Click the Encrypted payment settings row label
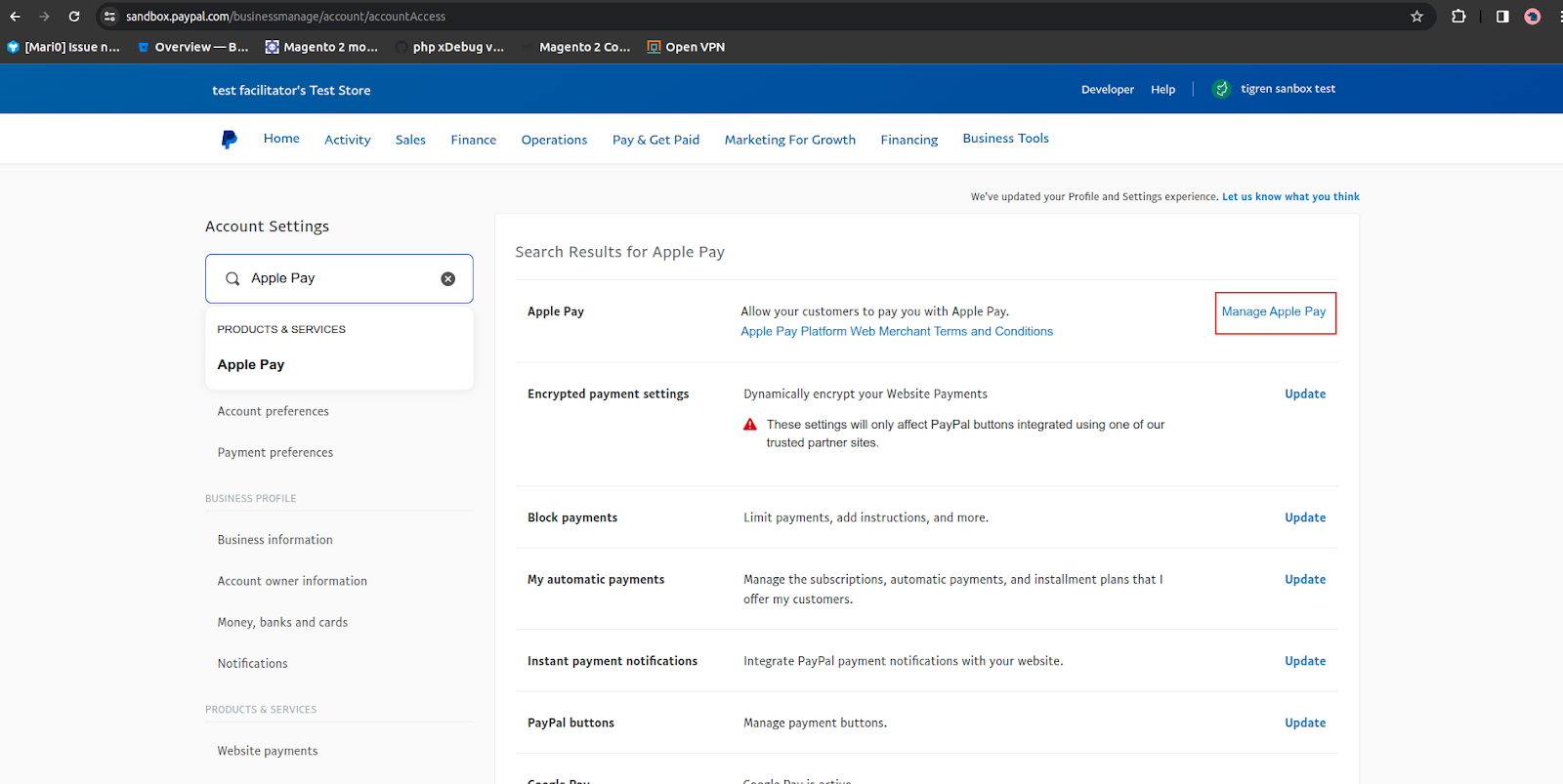Image resolution: width=1563 pixels, height=784 pixels. point(609,393)
